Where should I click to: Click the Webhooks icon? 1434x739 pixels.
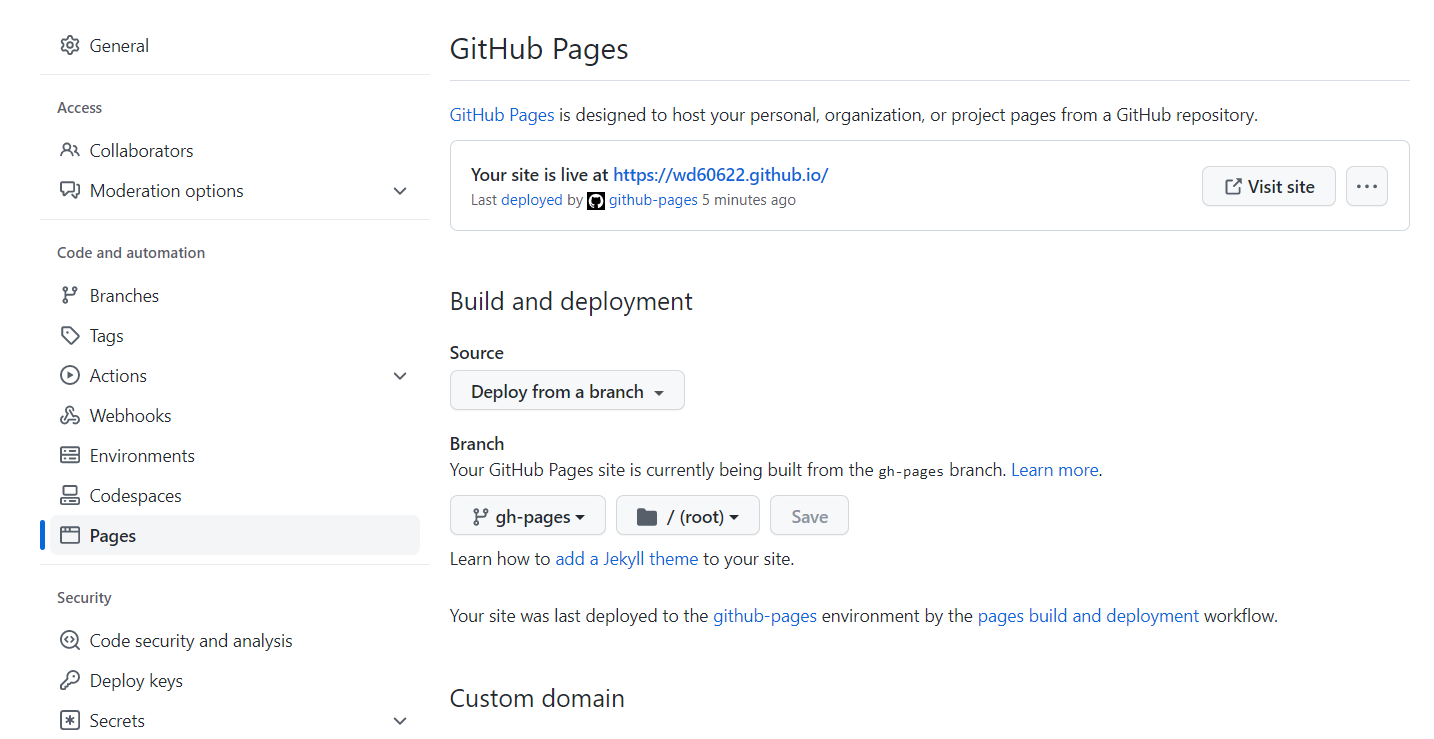[x=69, y=416]
